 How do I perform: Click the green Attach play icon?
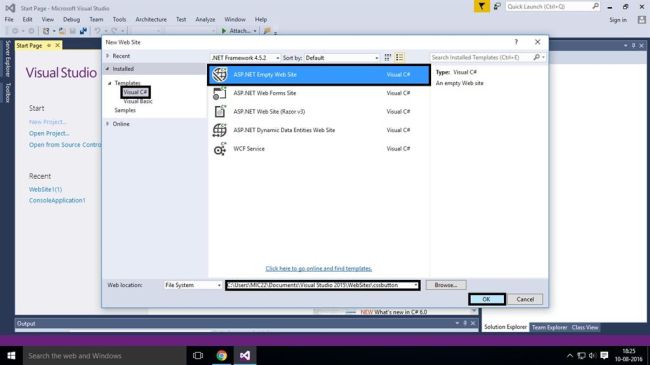coord(224,31)
